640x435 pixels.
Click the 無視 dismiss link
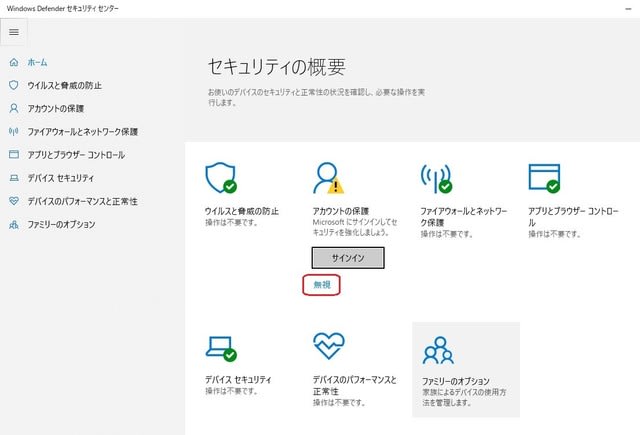click(x=322, y=285)
